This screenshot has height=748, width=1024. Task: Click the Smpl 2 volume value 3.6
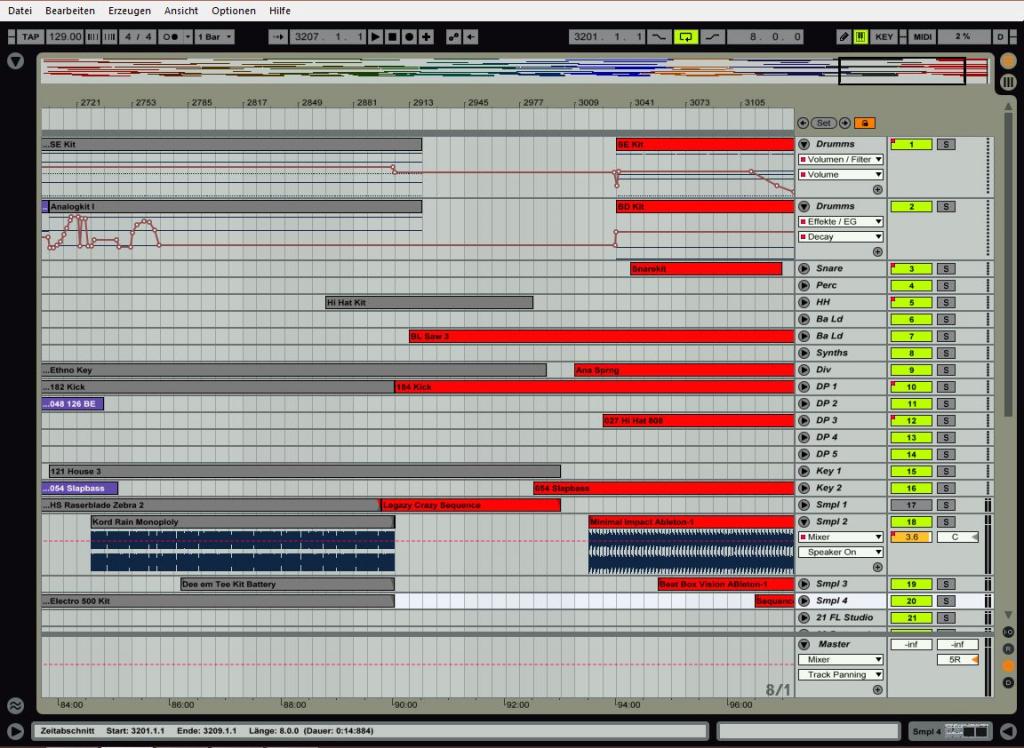(x=912, y=537)
